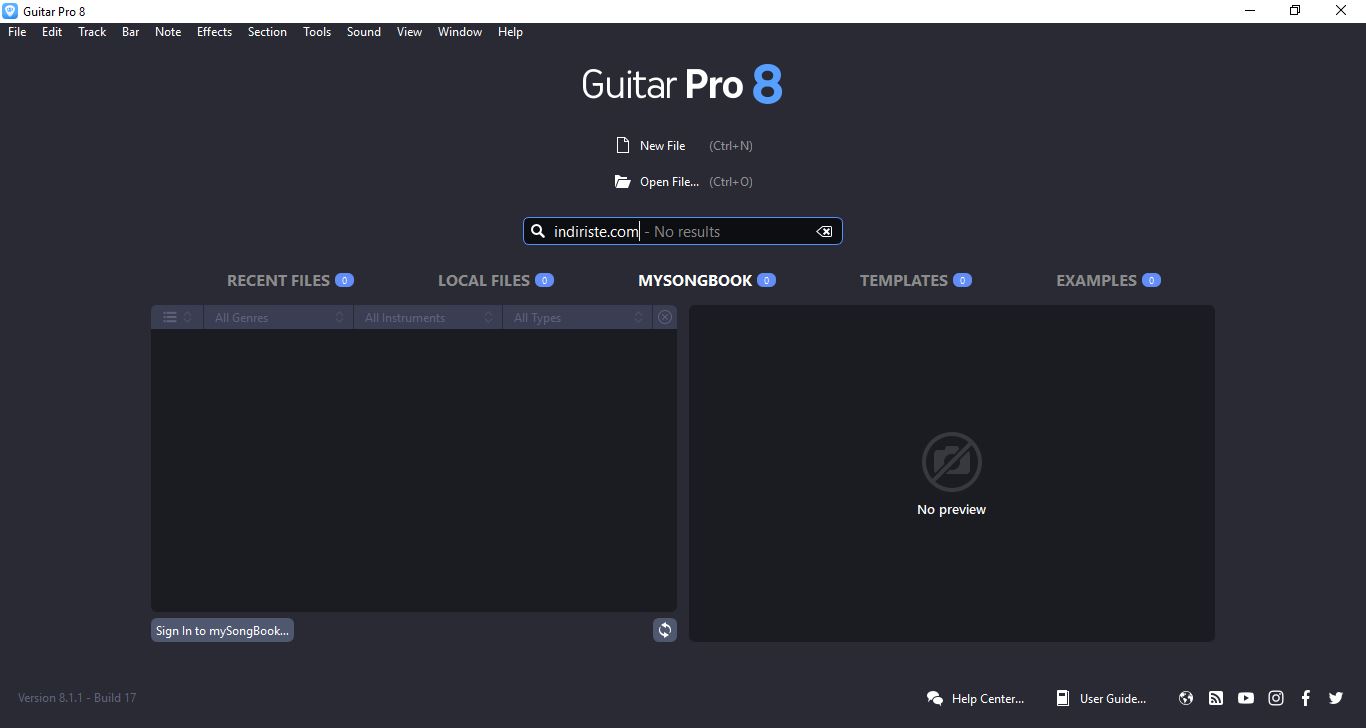The height and width of the screenshot is (728, 1366).
Task: Restore down the window
Action: pyautogui.click(x=1295, y=11)
